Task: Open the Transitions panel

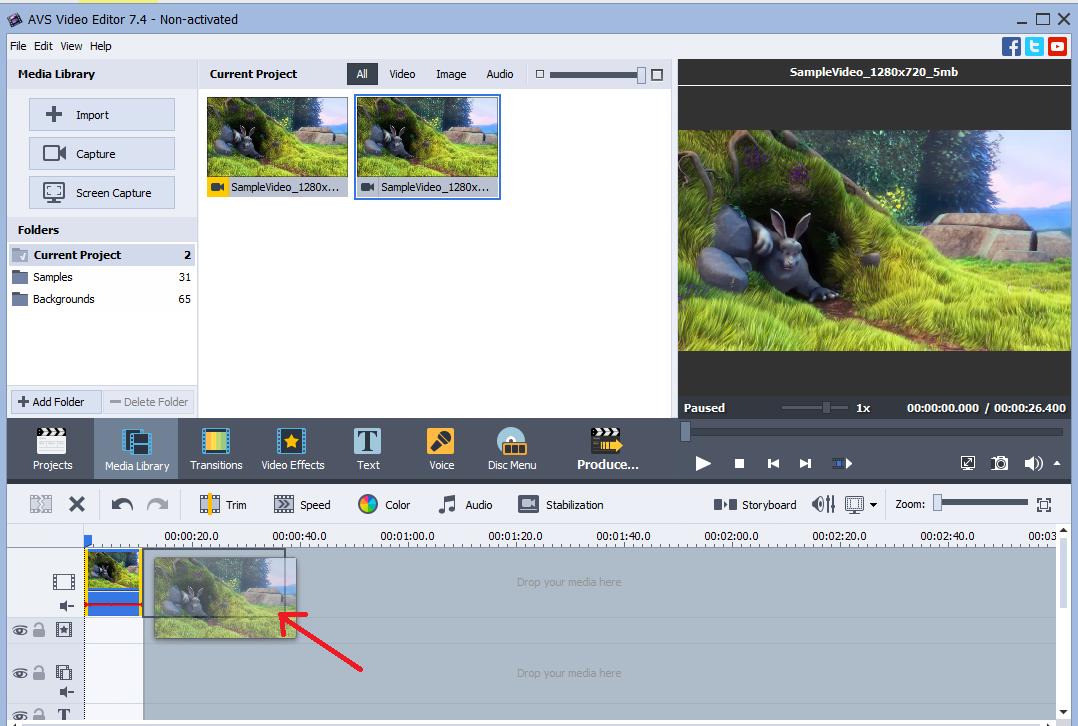Action: pos(216,449)
